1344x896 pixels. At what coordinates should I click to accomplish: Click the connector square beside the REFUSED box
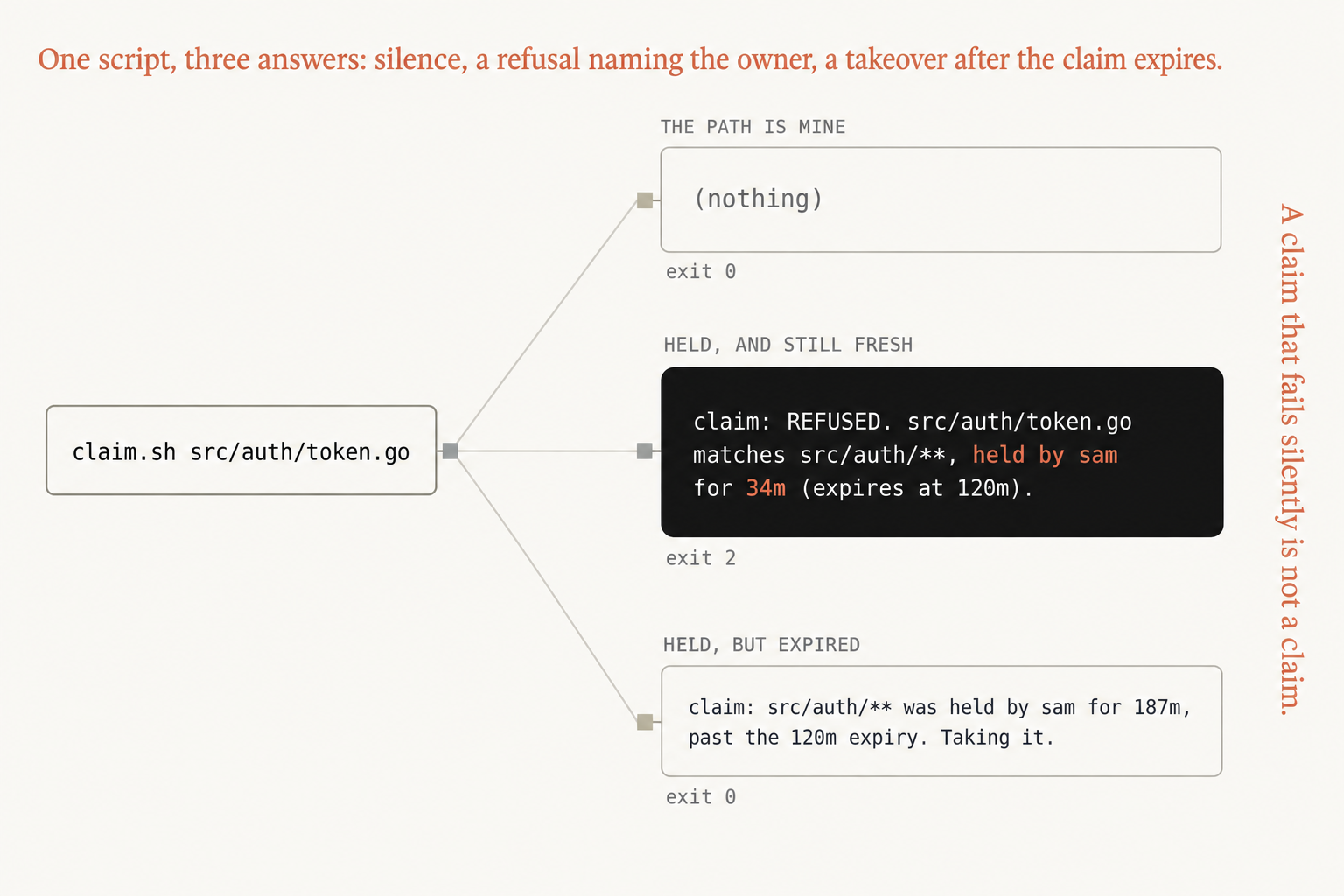coord(645,451)
